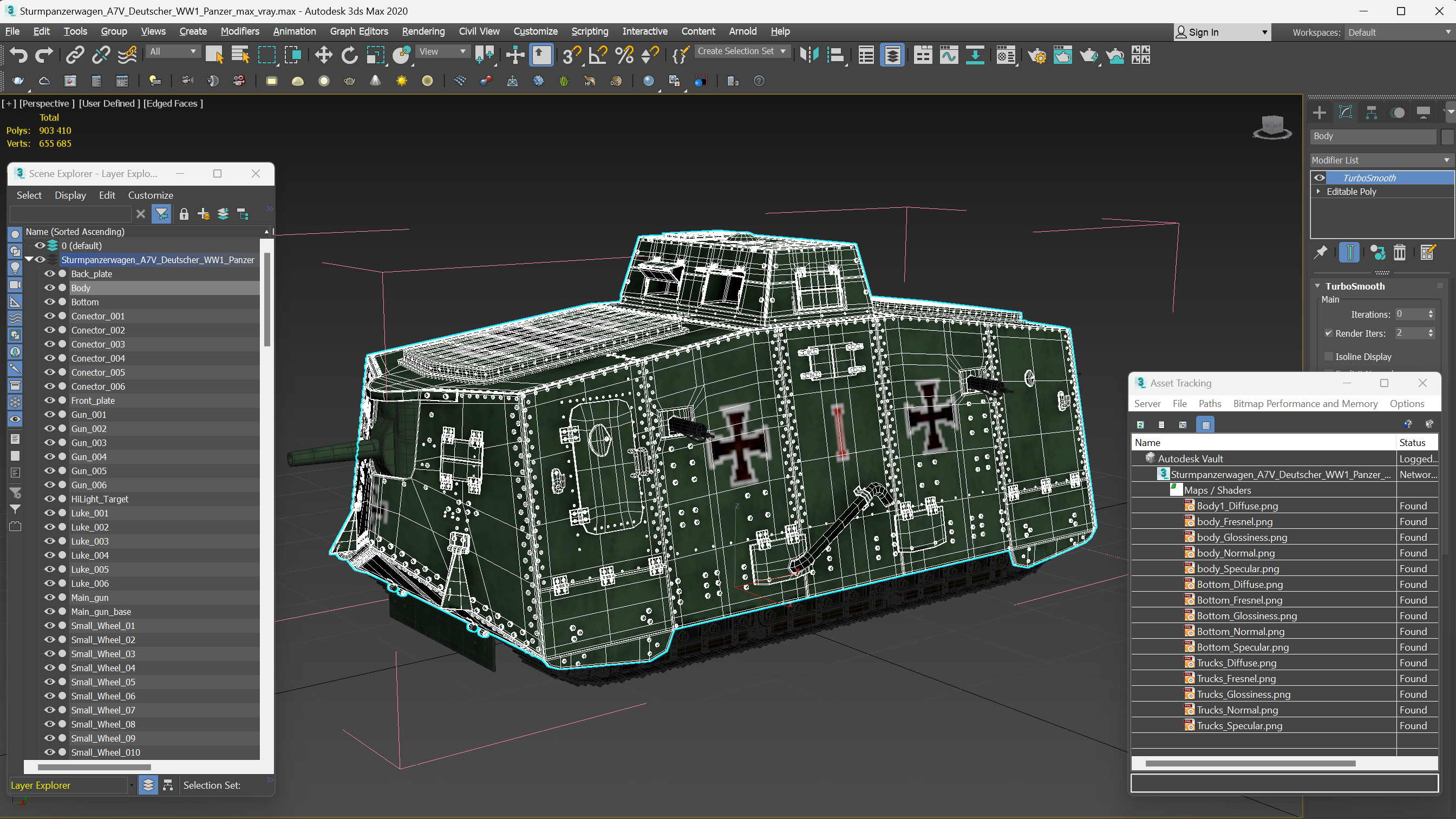The width and height of the screenshot is (1456, 819).
Task: Hide the Main_gun object via eye icon
Action: 50,598
